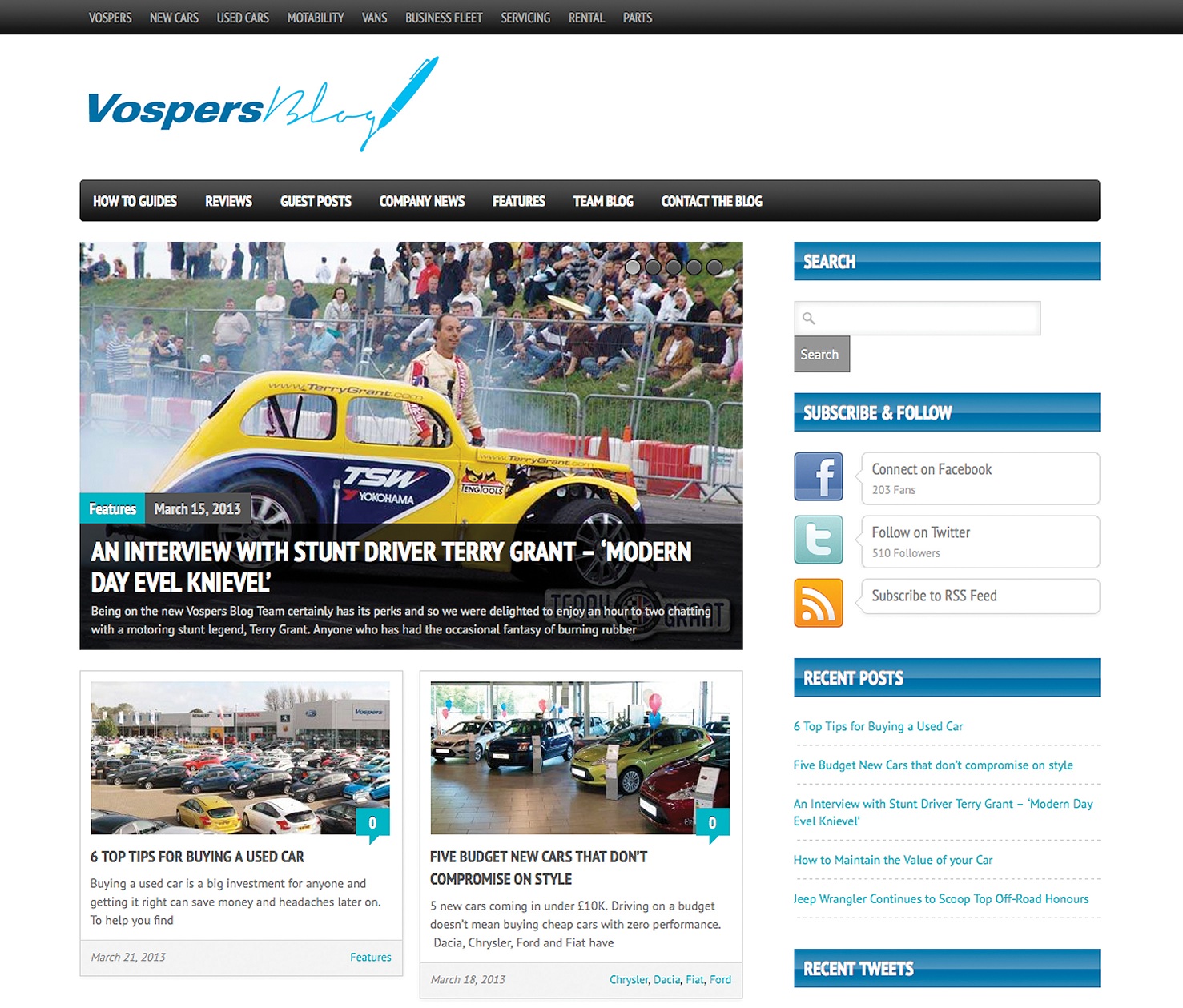
Task: Click Subscribe to RSS Feed box
Action: (980, 596)
